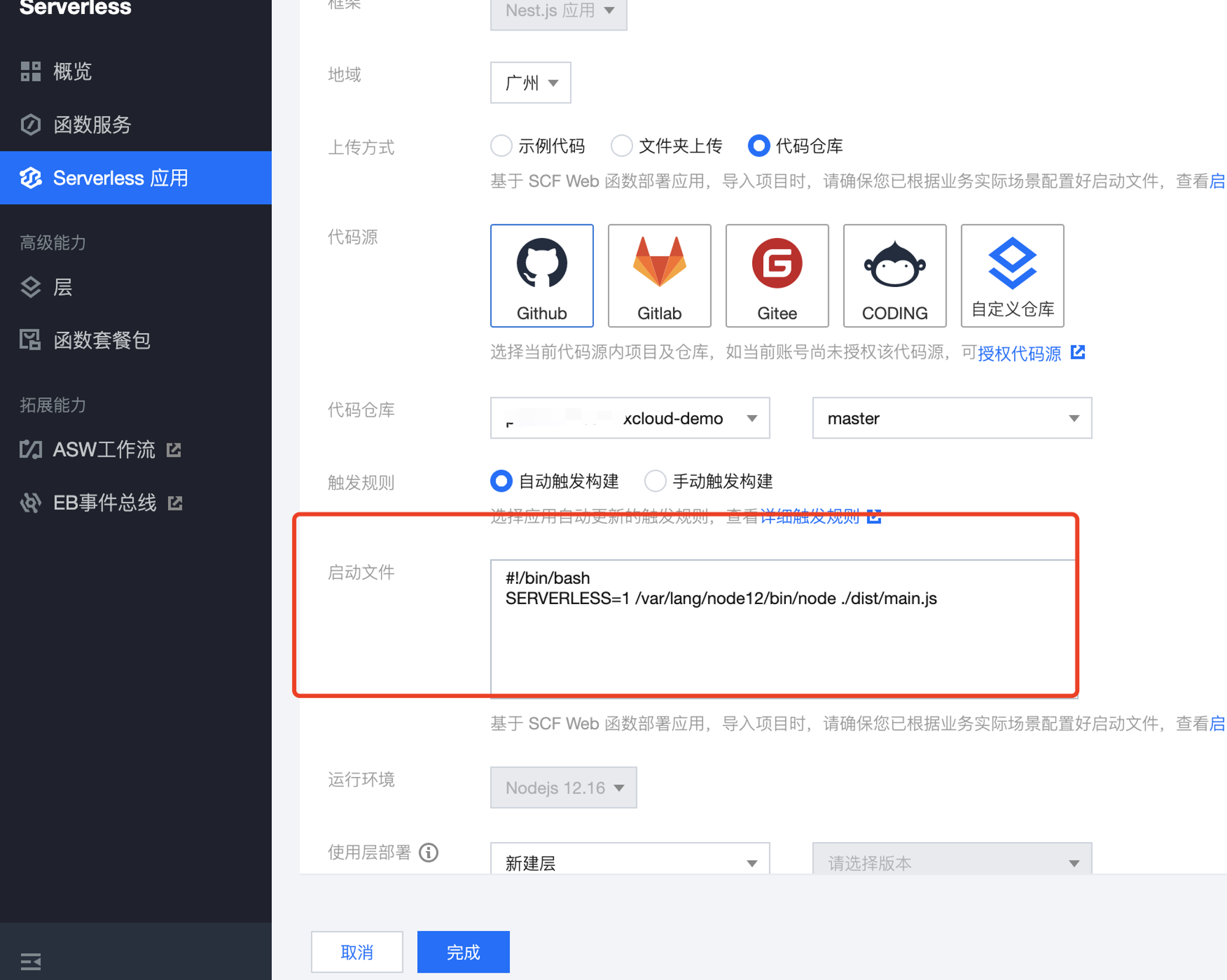This screenshot has width=1227, height=980.
Task: Open the 详细触发规则 link
Action: point(810,517)
